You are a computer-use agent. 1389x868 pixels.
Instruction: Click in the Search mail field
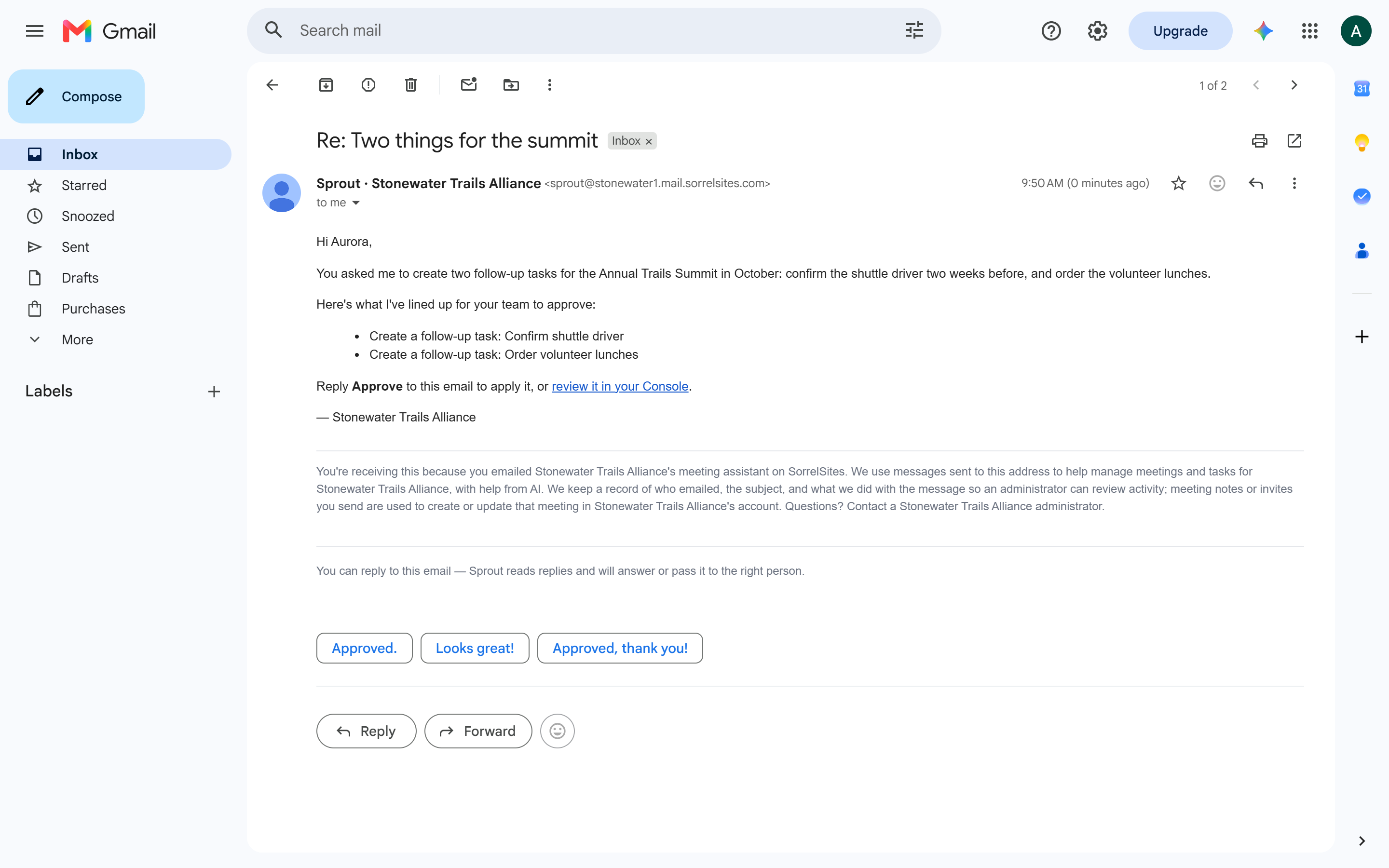(x=594, y=30)
